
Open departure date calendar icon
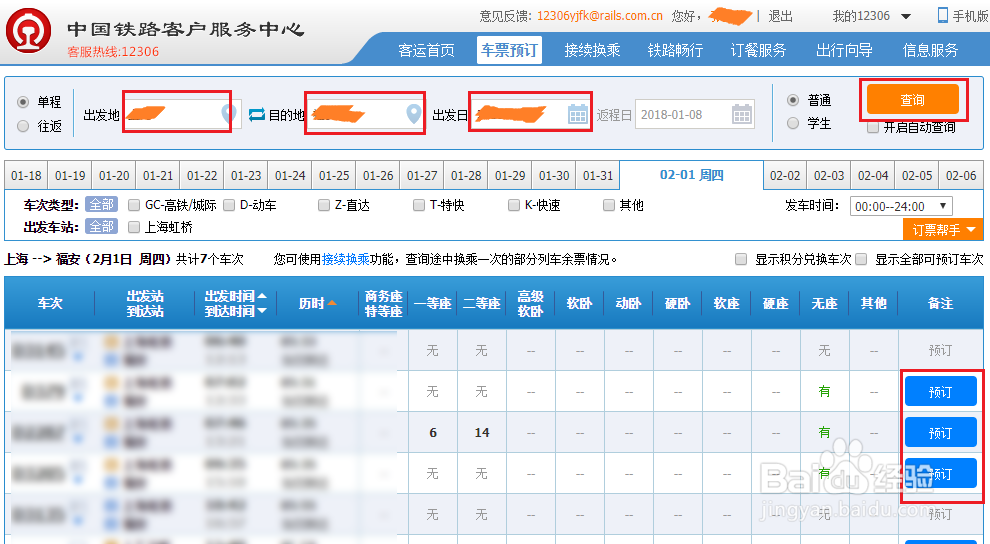click(x=577, y=114)
